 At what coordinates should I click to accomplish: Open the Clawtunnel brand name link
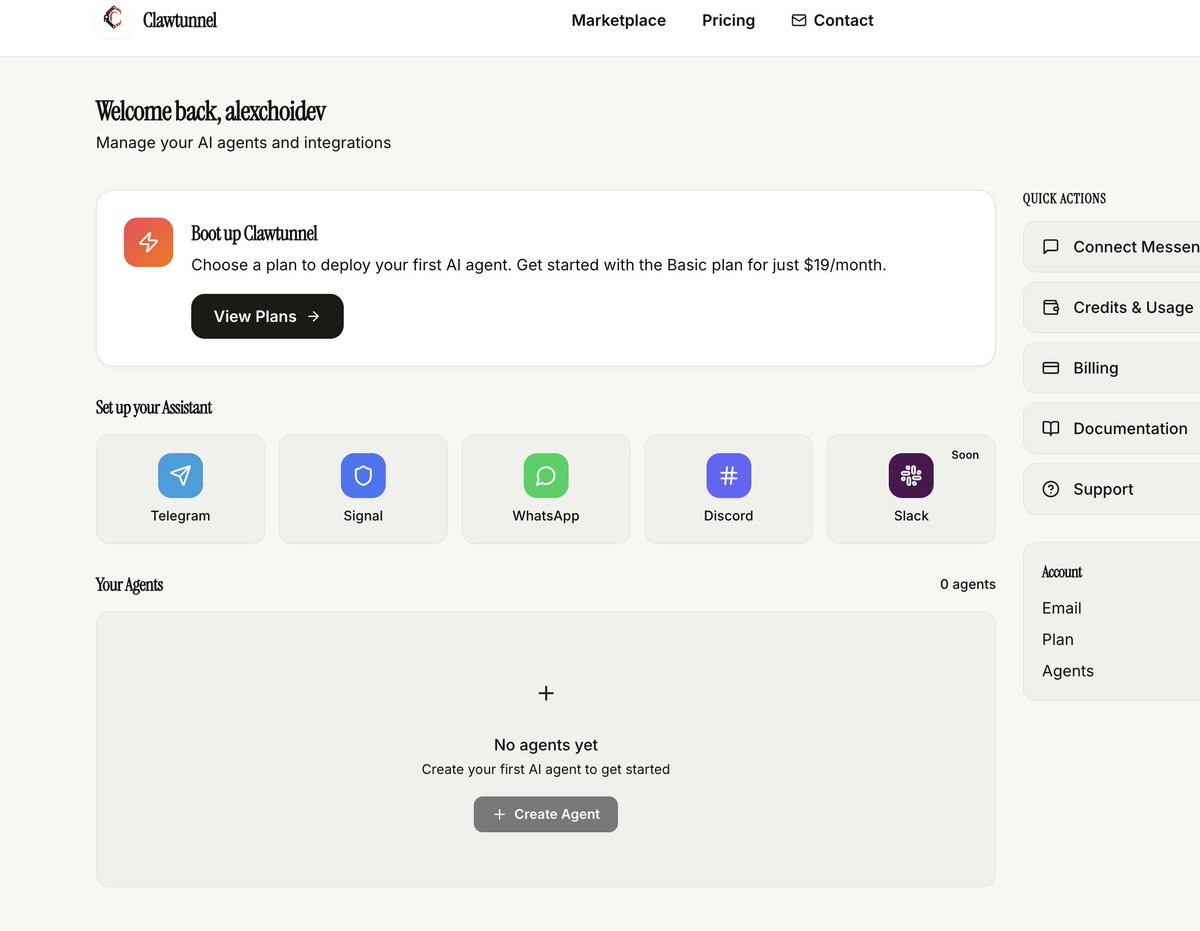(x=180, y=20)
